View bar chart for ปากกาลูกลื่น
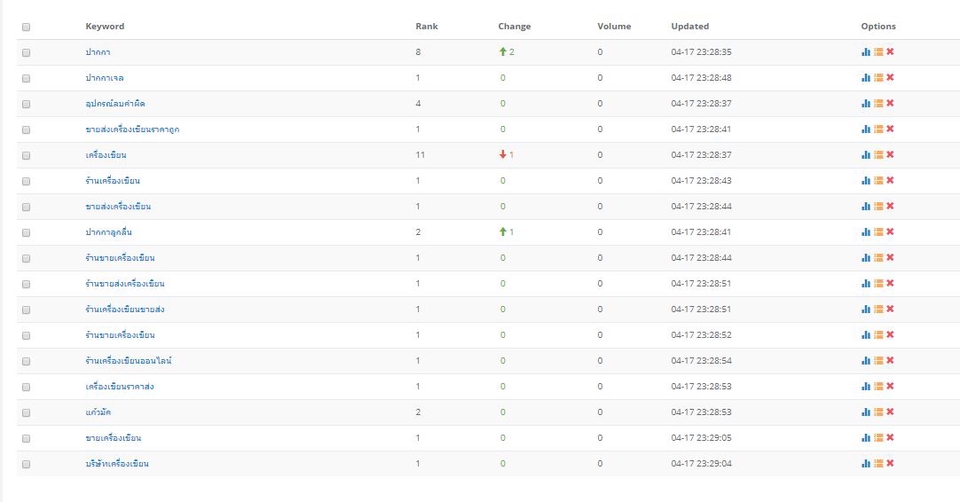 866,232
